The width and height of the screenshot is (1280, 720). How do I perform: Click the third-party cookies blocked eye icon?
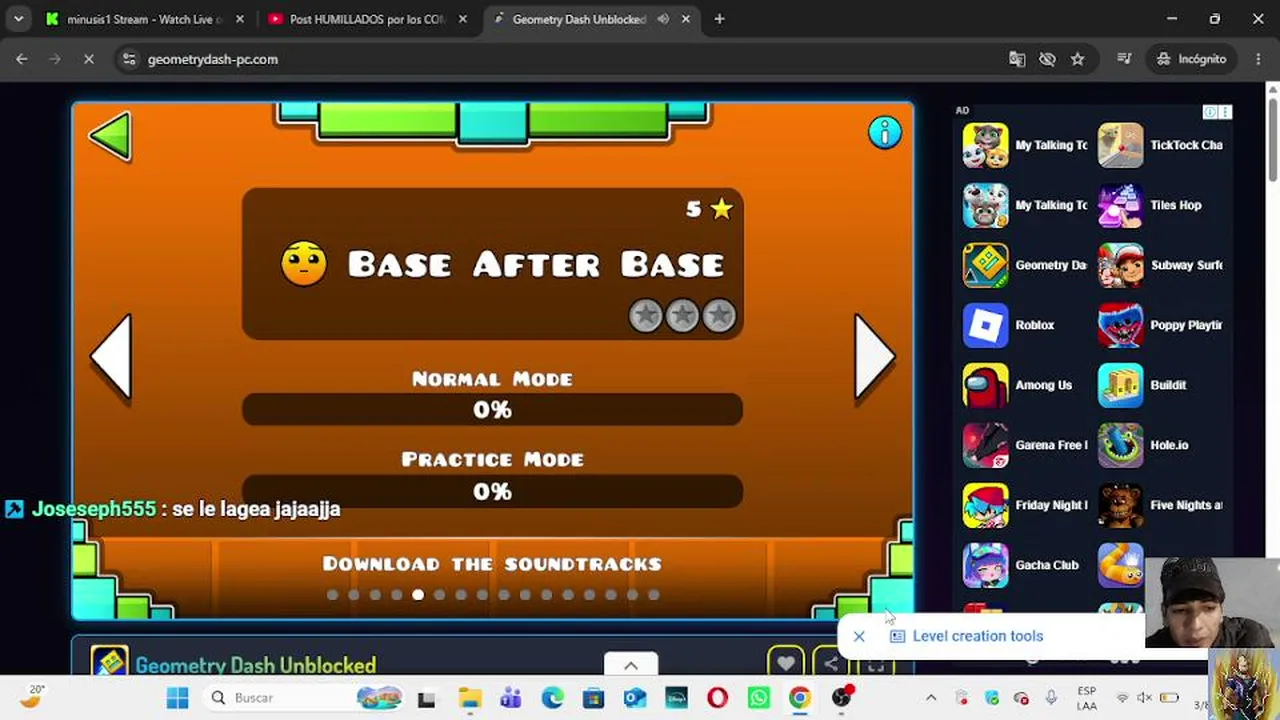tap(1047, 59)
